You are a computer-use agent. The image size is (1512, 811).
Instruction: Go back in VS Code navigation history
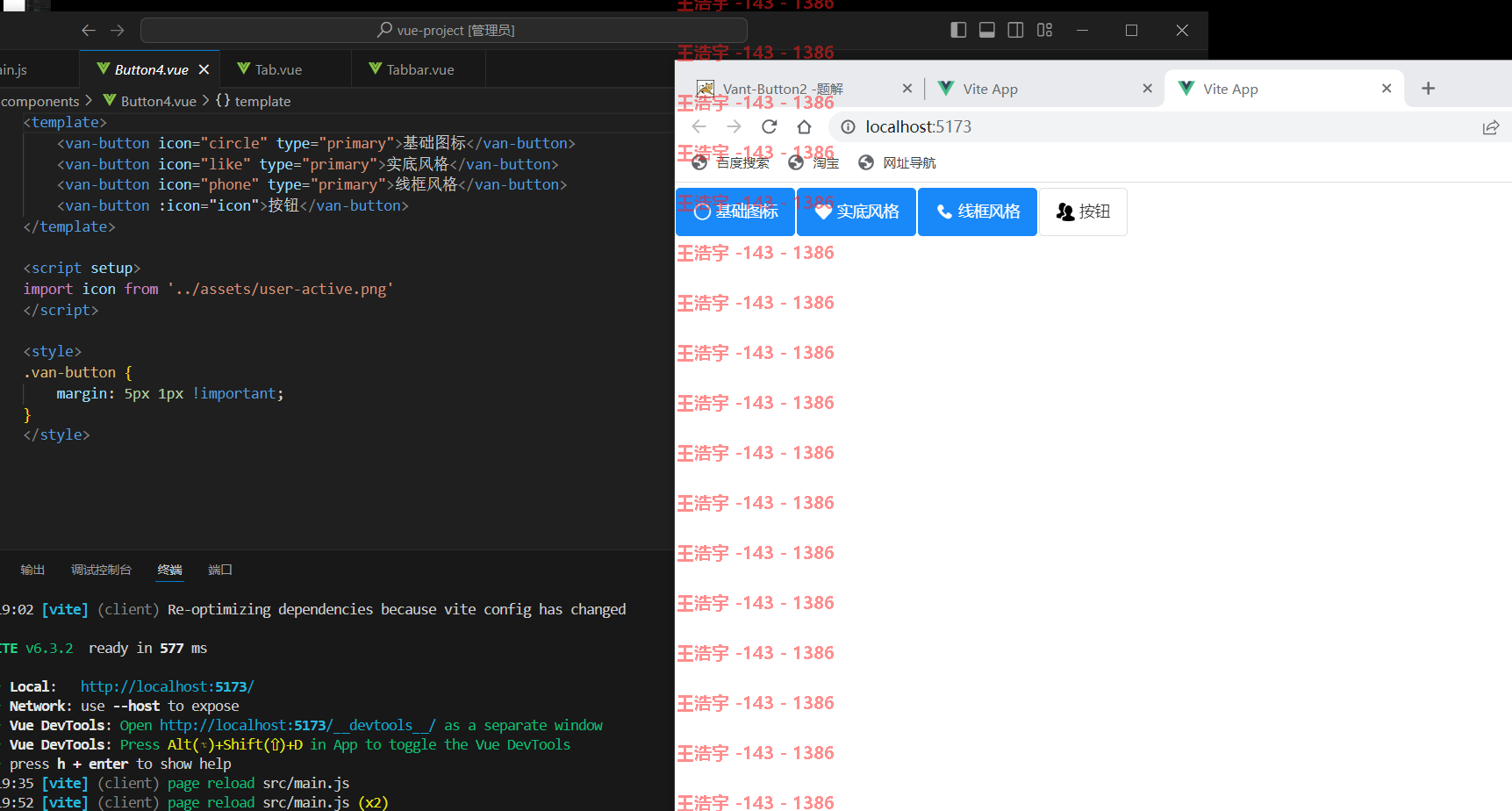coord(89,30)
